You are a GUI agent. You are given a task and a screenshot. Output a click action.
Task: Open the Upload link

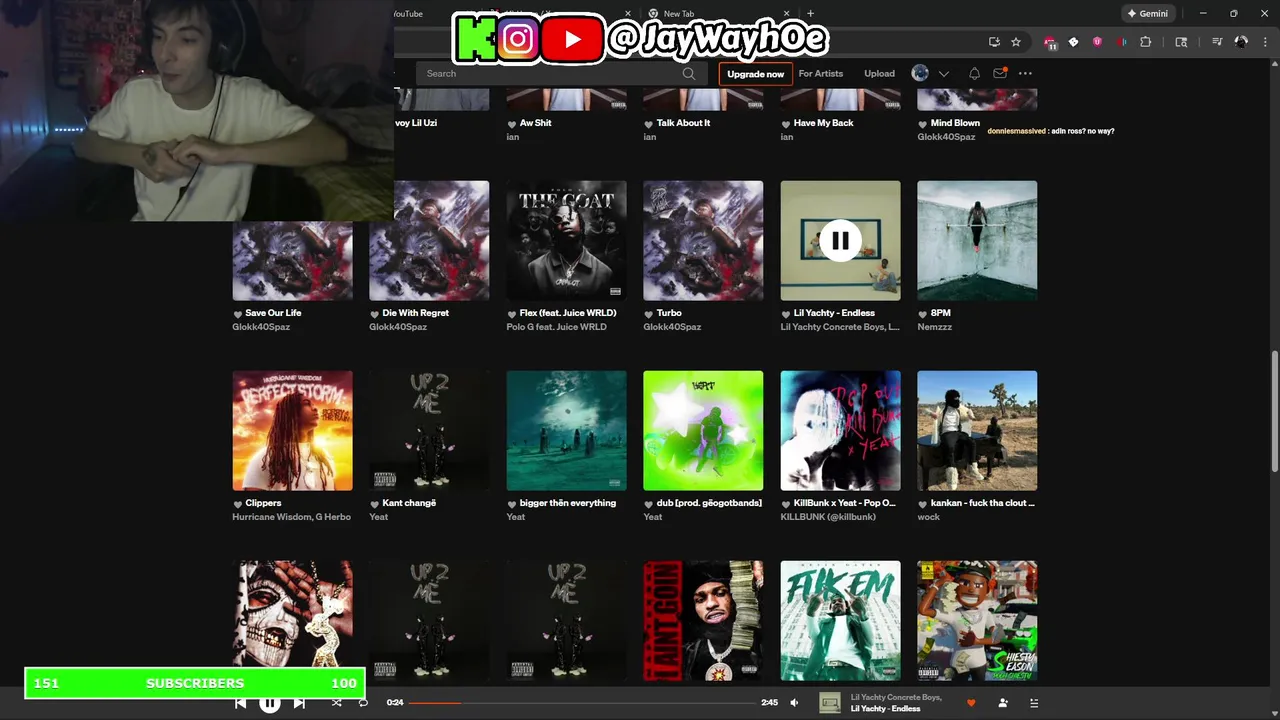[880, 73]
